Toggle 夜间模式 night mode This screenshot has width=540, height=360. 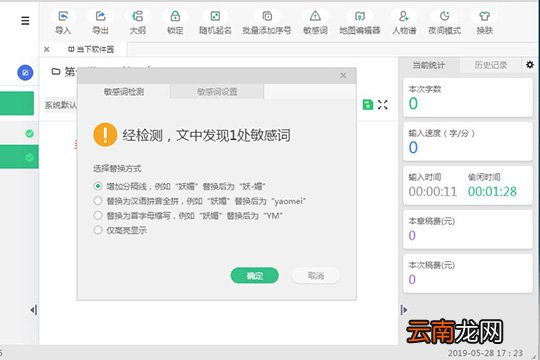coord(444,22)
